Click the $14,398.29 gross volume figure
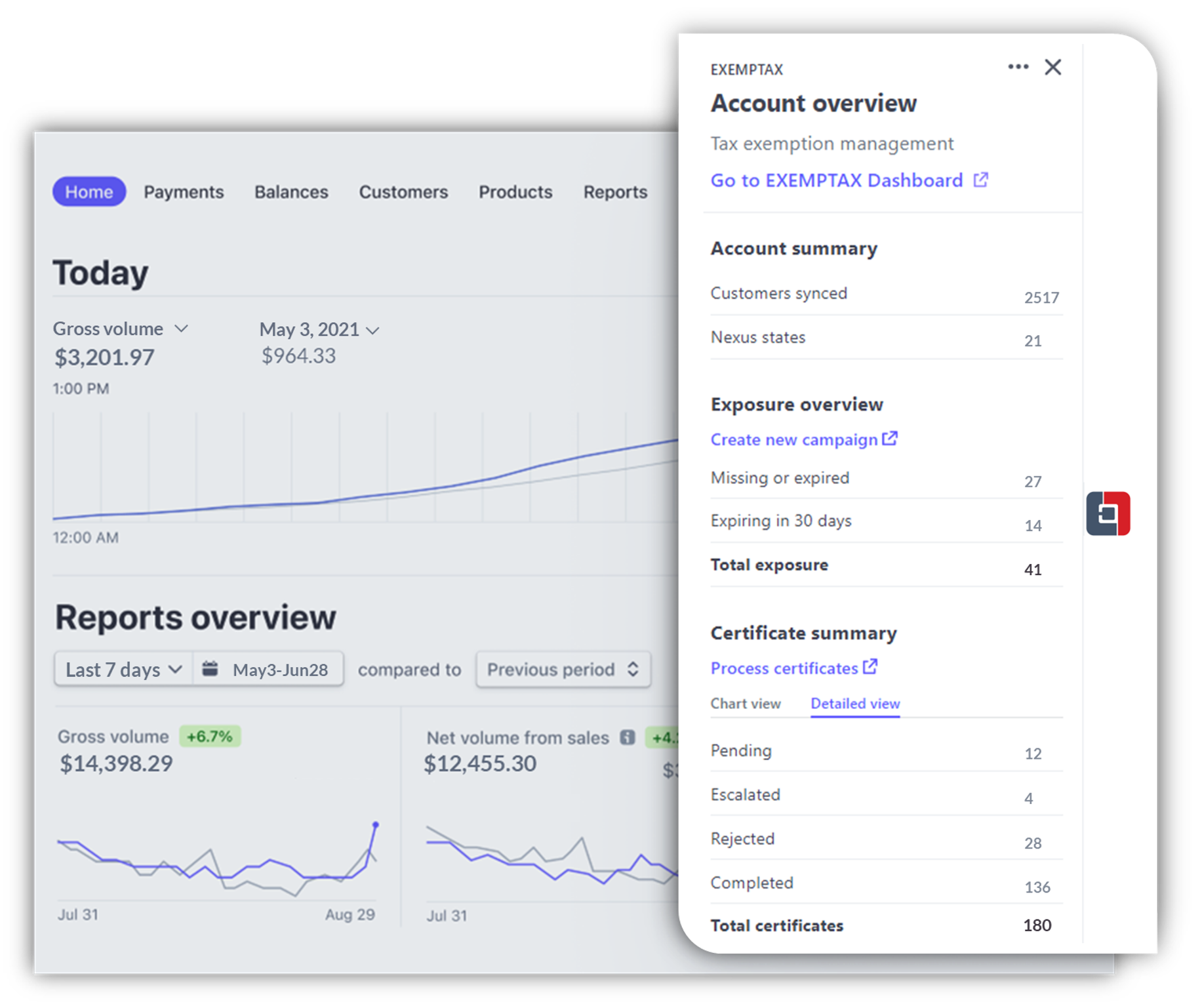Image resolution: width=1202 pixels, height=1008 pixels. [x=116, y=763]
